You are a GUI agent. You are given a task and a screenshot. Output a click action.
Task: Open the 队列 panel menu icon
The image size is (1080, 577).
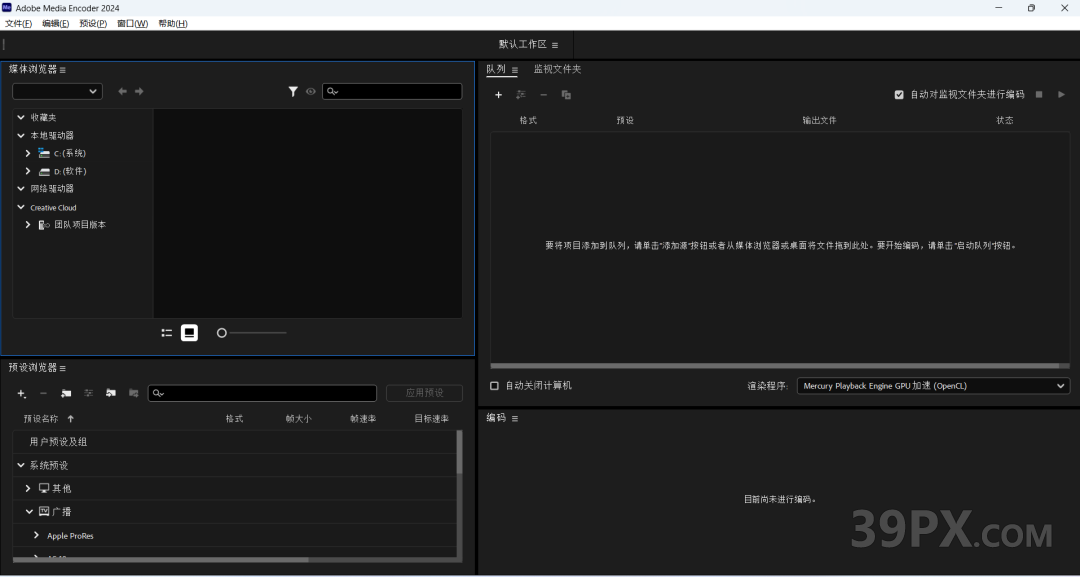tap(515, 70)
